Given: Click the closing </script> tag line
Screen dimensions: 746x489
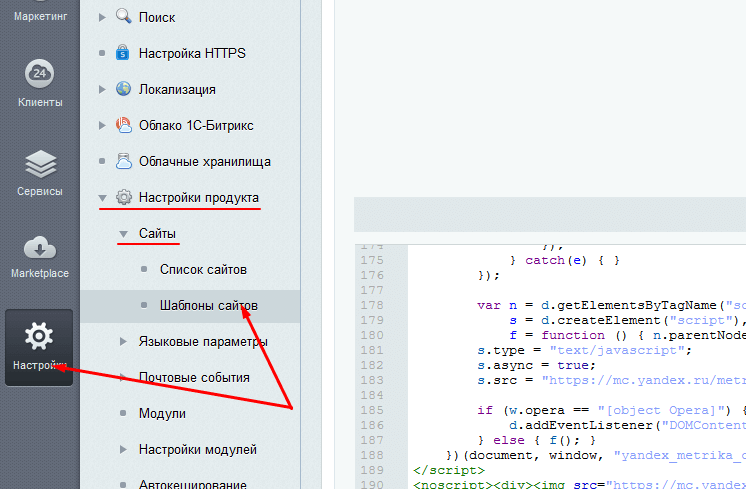Looking at the screenshot, I should [x=449, y=470].
